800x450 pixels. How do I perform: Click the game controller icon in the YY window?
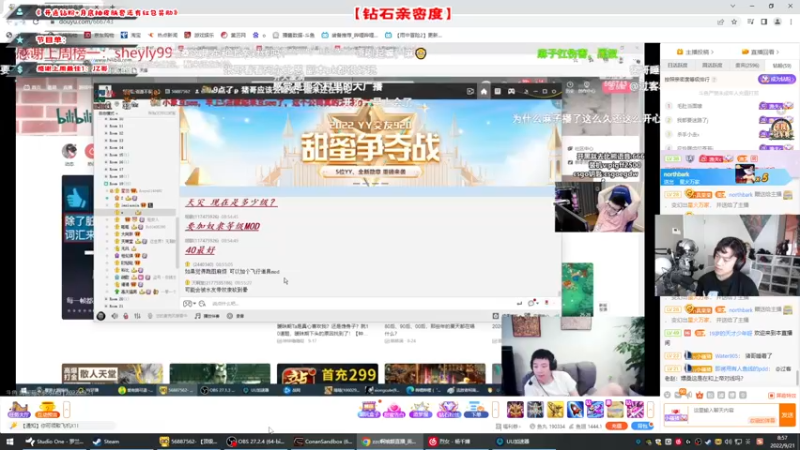pyautogui.click(x=511, y=92)
